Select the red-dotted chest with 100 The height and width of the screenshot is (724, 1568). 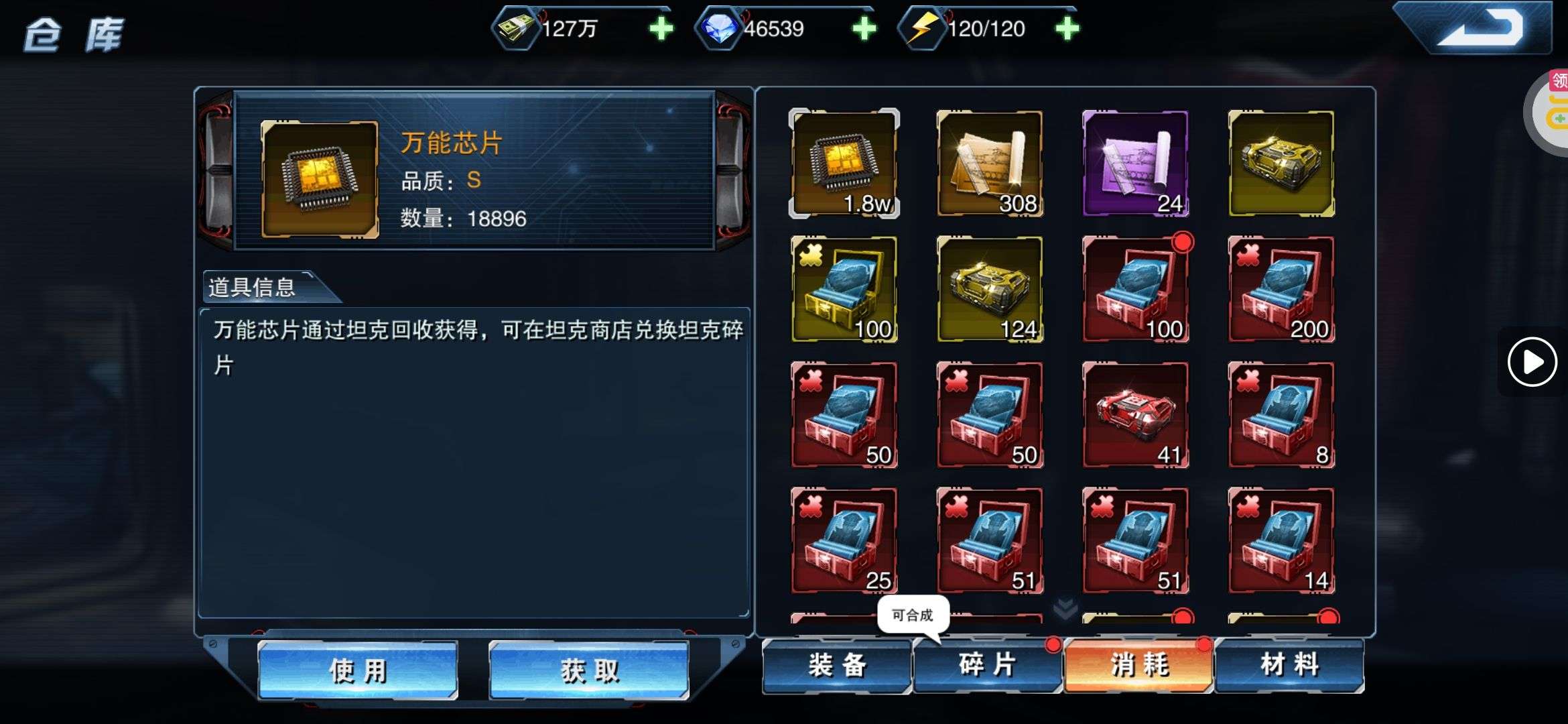1135,290
